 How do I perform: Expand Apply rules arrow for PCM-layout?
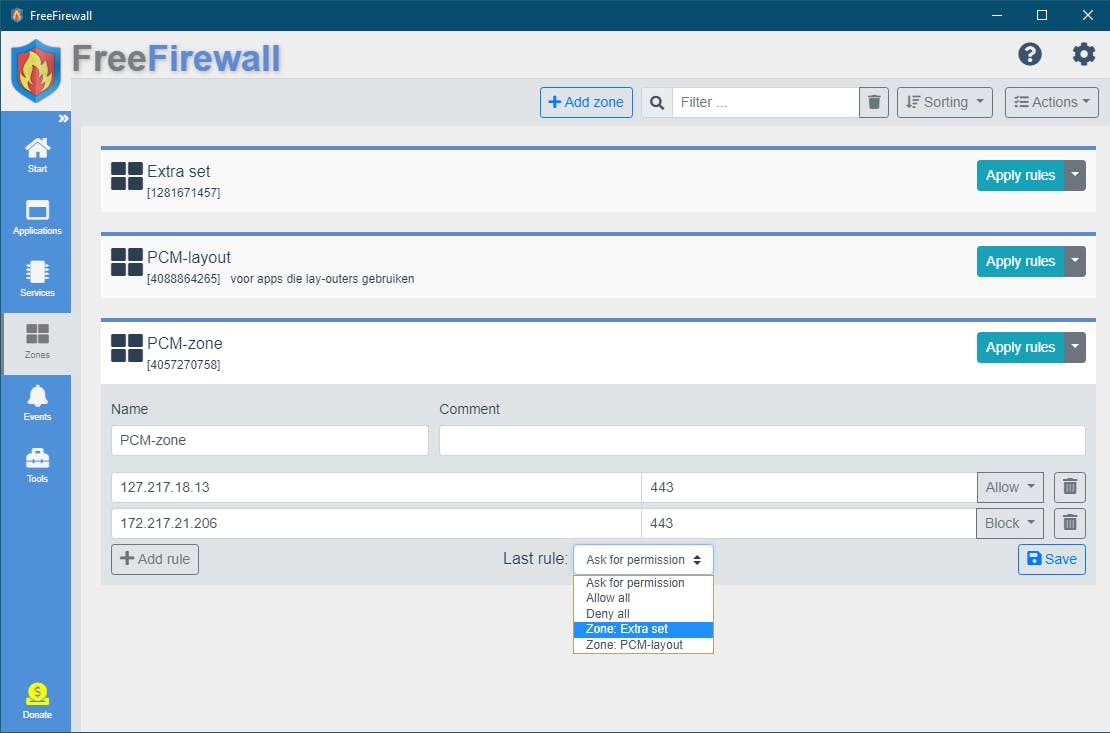coord(1075,261)
